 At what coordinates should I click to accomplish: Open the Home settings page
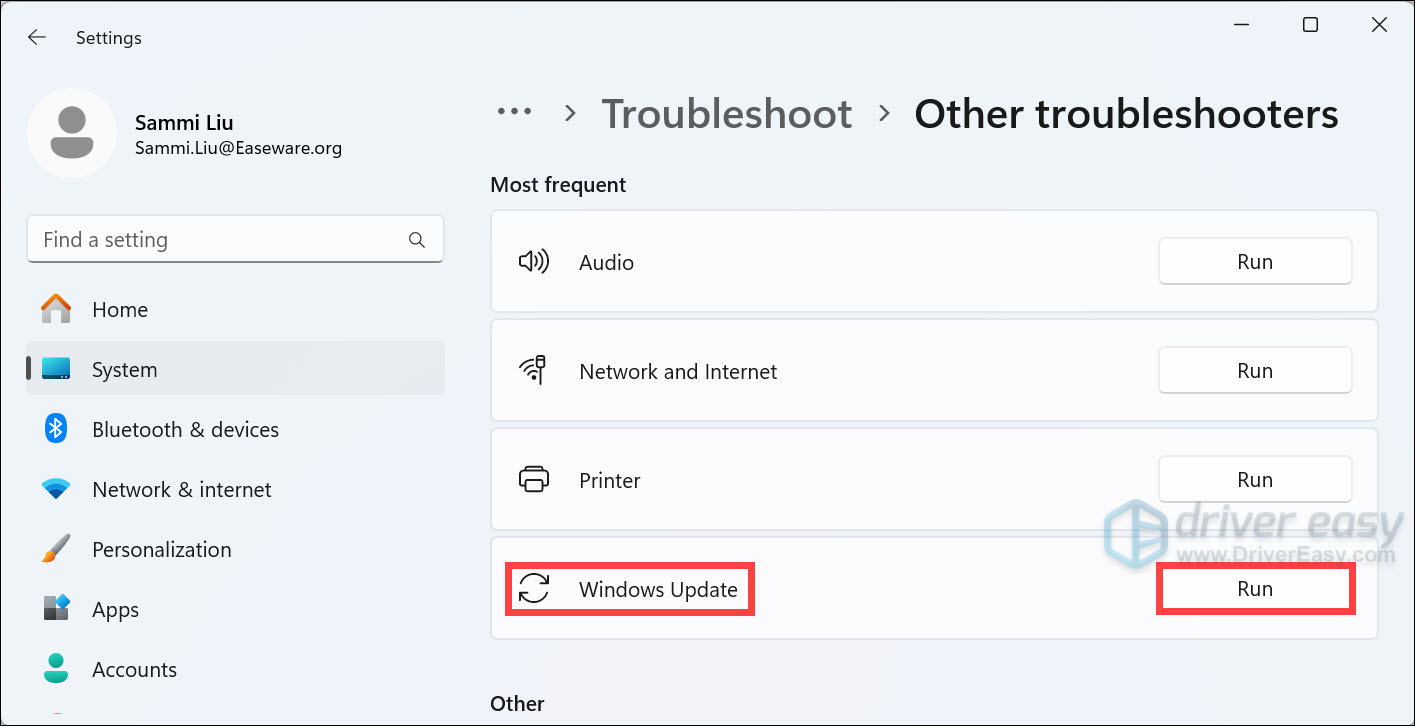pos(119,310)
